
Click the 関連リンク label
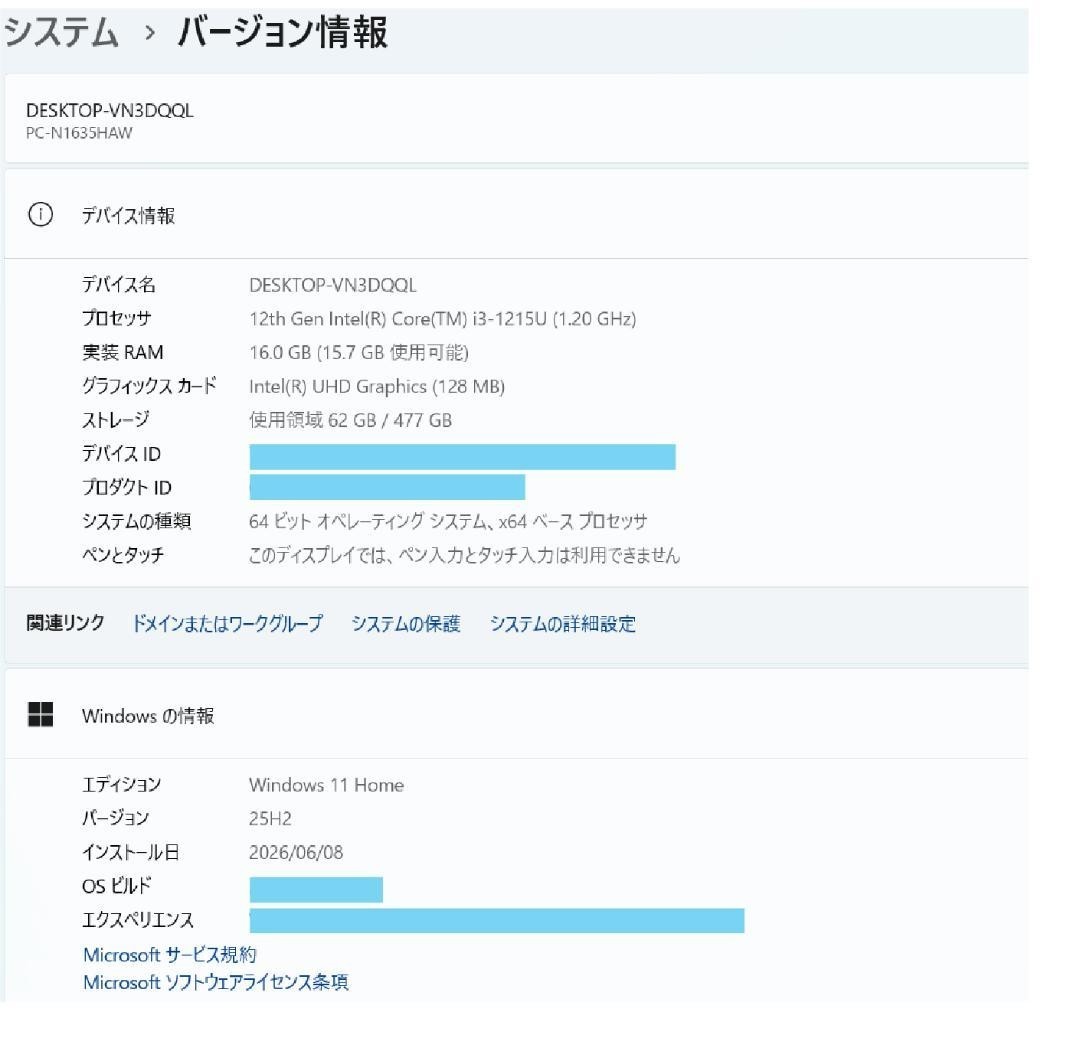(x=65, y=622)
